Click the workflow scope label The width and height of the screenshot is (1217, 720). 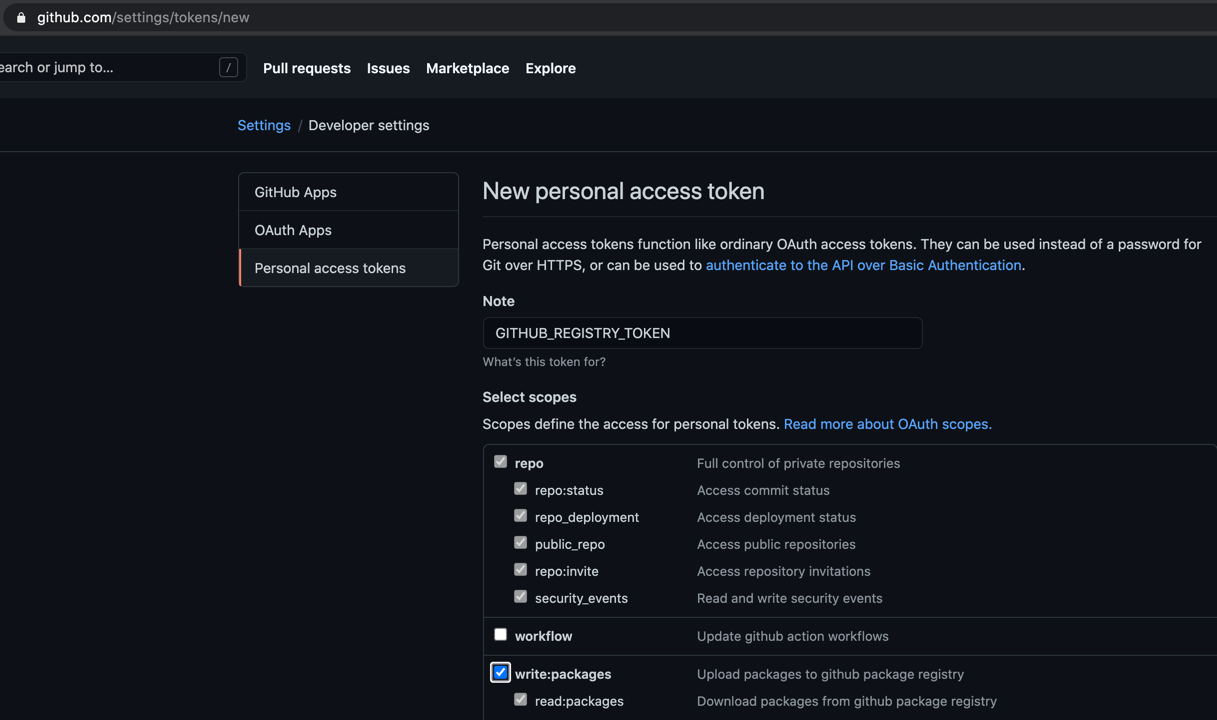tap(543, 636)
